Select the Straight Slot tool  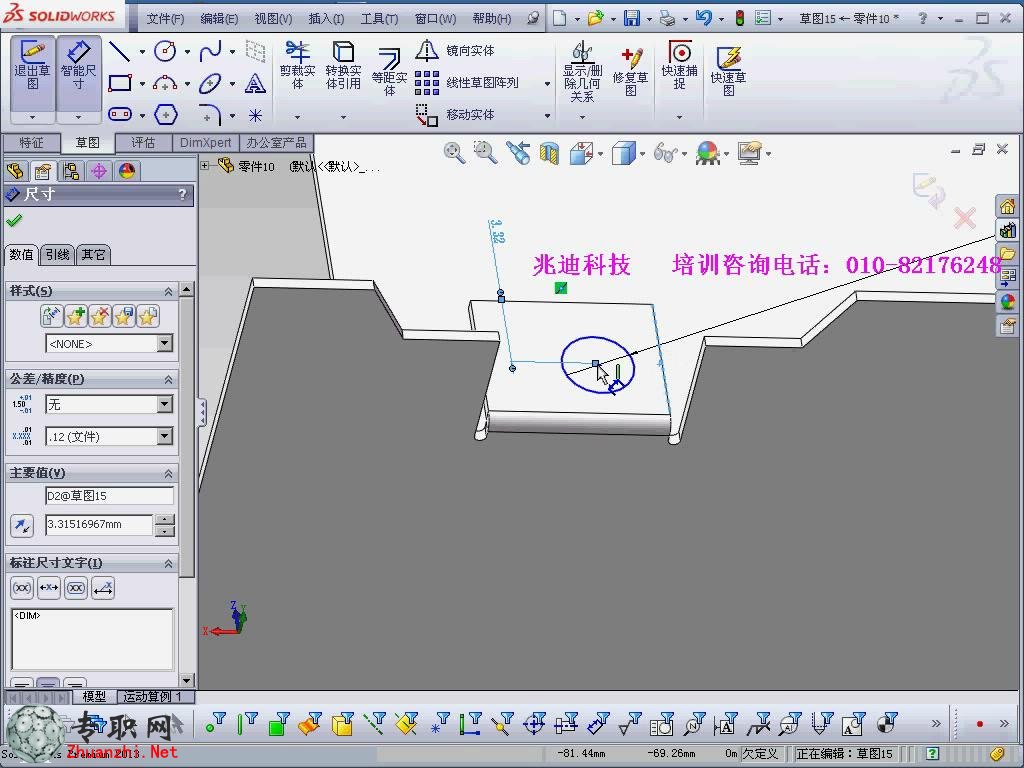click(x=120, y=115)
